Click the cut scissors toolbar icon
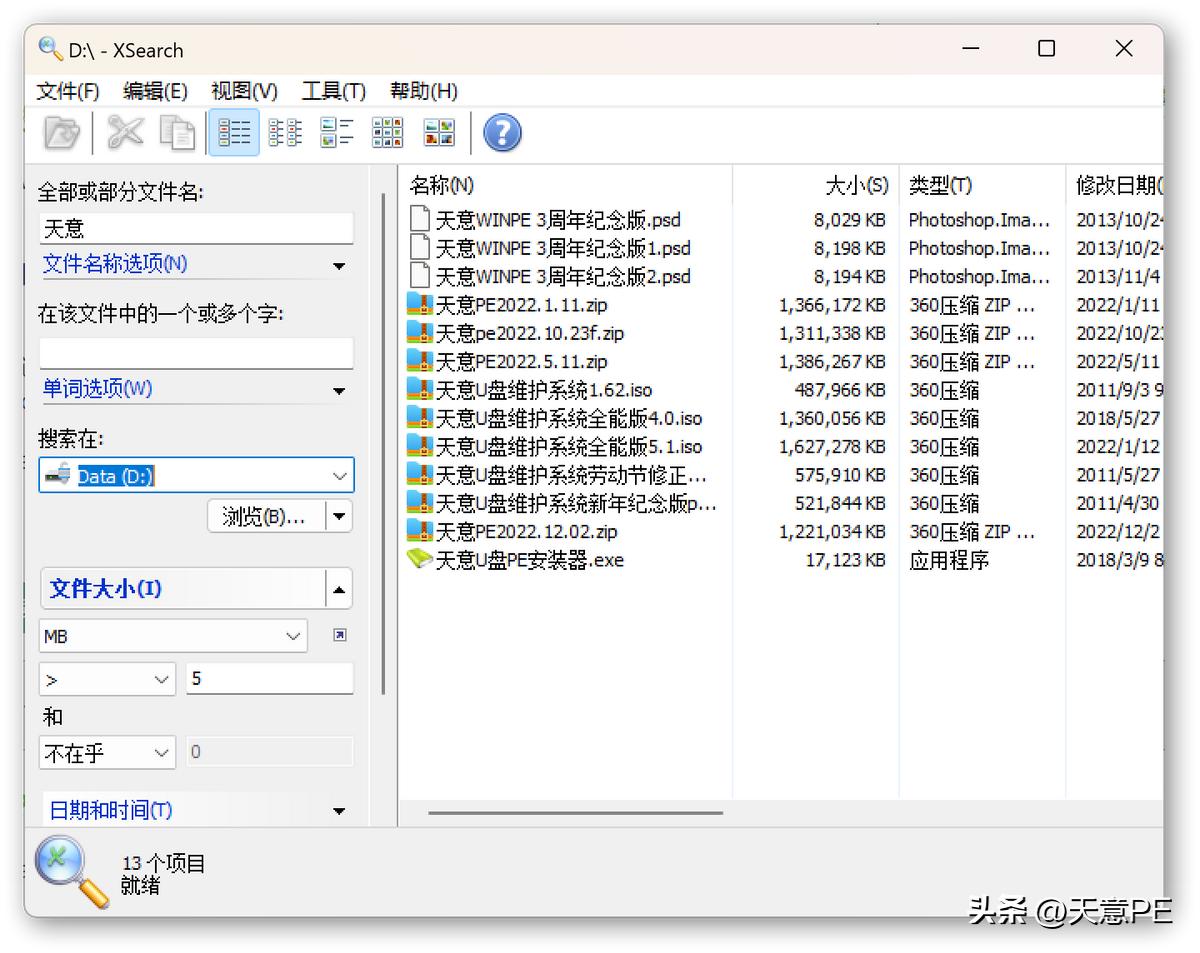The height and width of the screenshot is (953, 1200). tap(124, 131)
